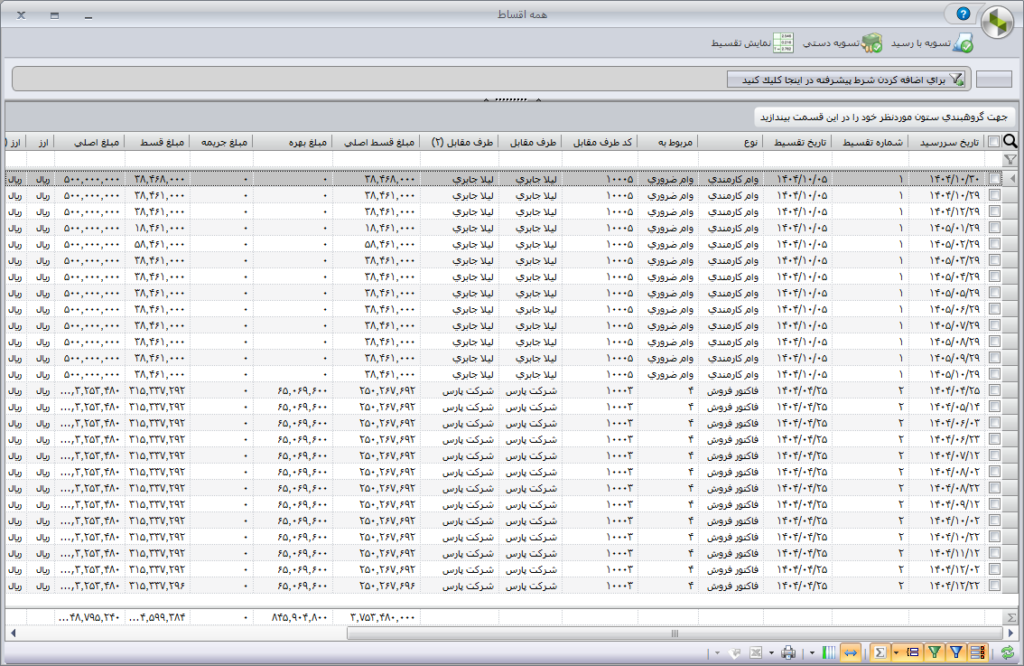The width and height of the screenshot is (1024, 666).
Task: Tick the checkbox for row dated ۱۴۰۴/۰۴/۲۵
Action: click(x=994, y=390)
